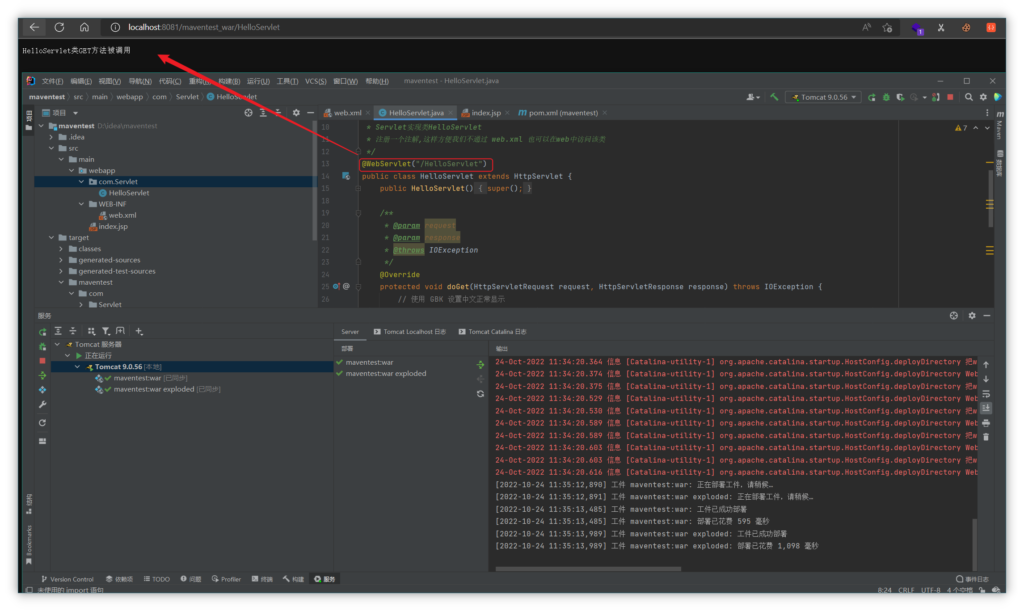Open the 帮助(H) menu
The image size is (1024, 611).
click(377, 81)
